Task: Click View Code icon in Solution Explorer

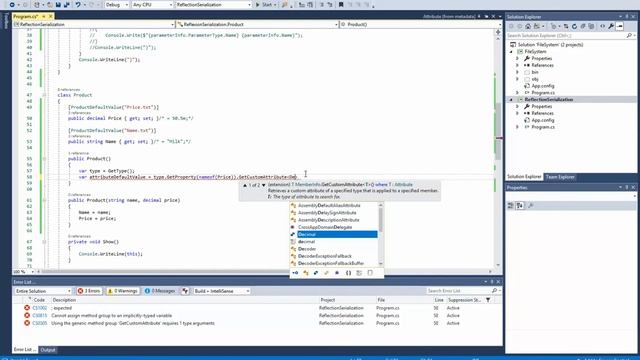Action: 602,27
